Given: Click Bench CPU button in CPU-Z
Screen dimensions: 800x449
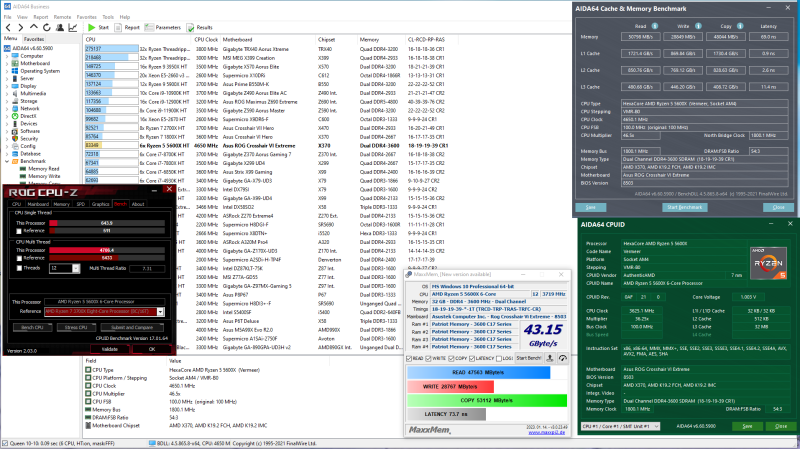Looking at the screenshot, I should pos(32,327).
